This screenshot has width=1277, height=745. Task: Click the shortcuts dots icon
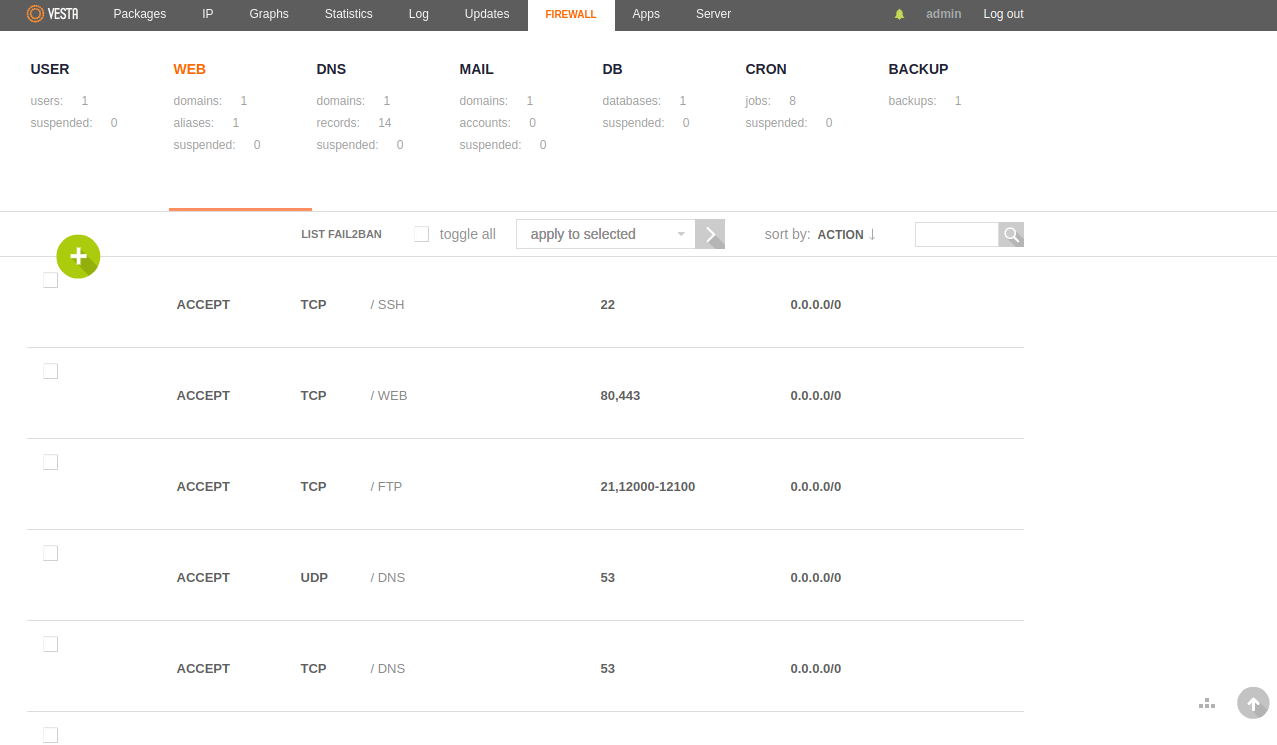(x=1207, y=704)
